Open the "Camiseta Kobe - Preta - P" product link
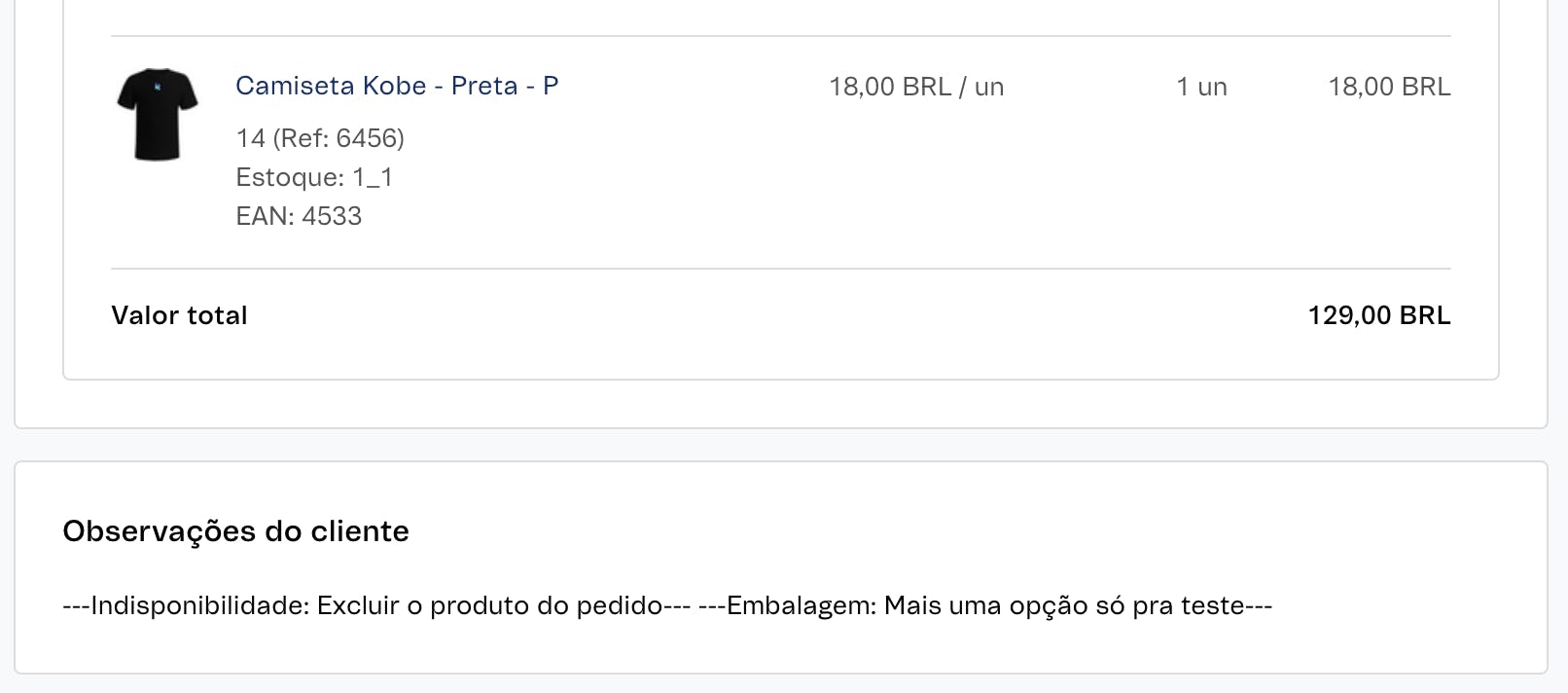 (397, 86)
